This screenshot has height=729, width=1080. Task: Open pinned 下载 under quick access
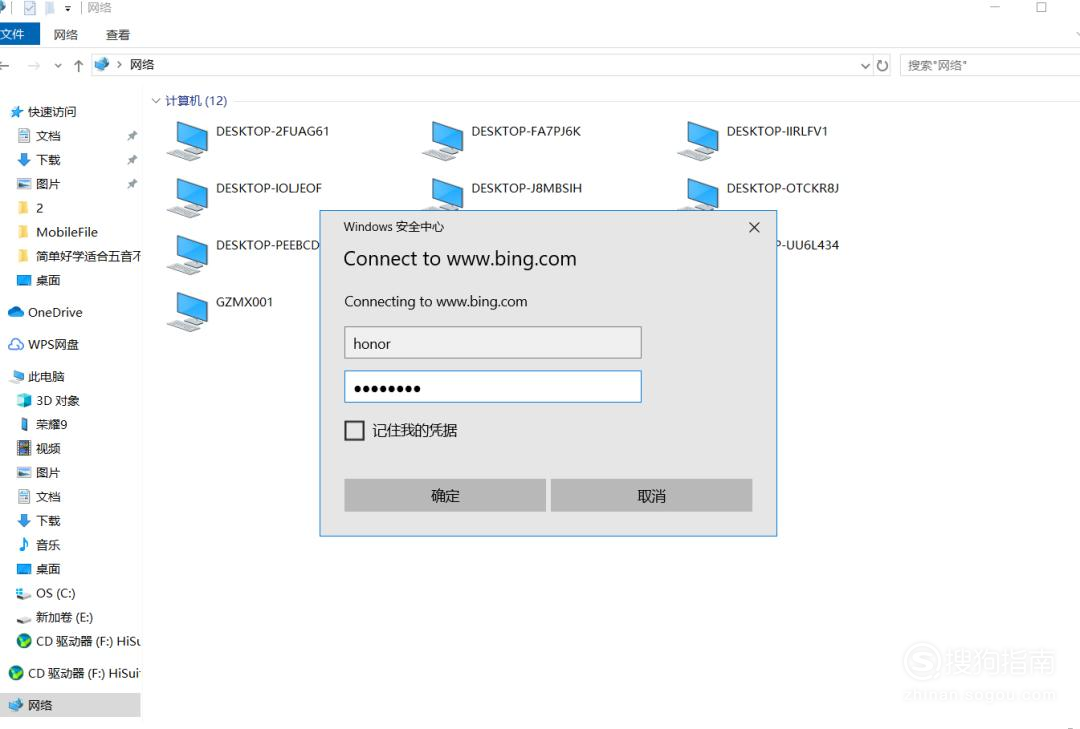point(39,160)
